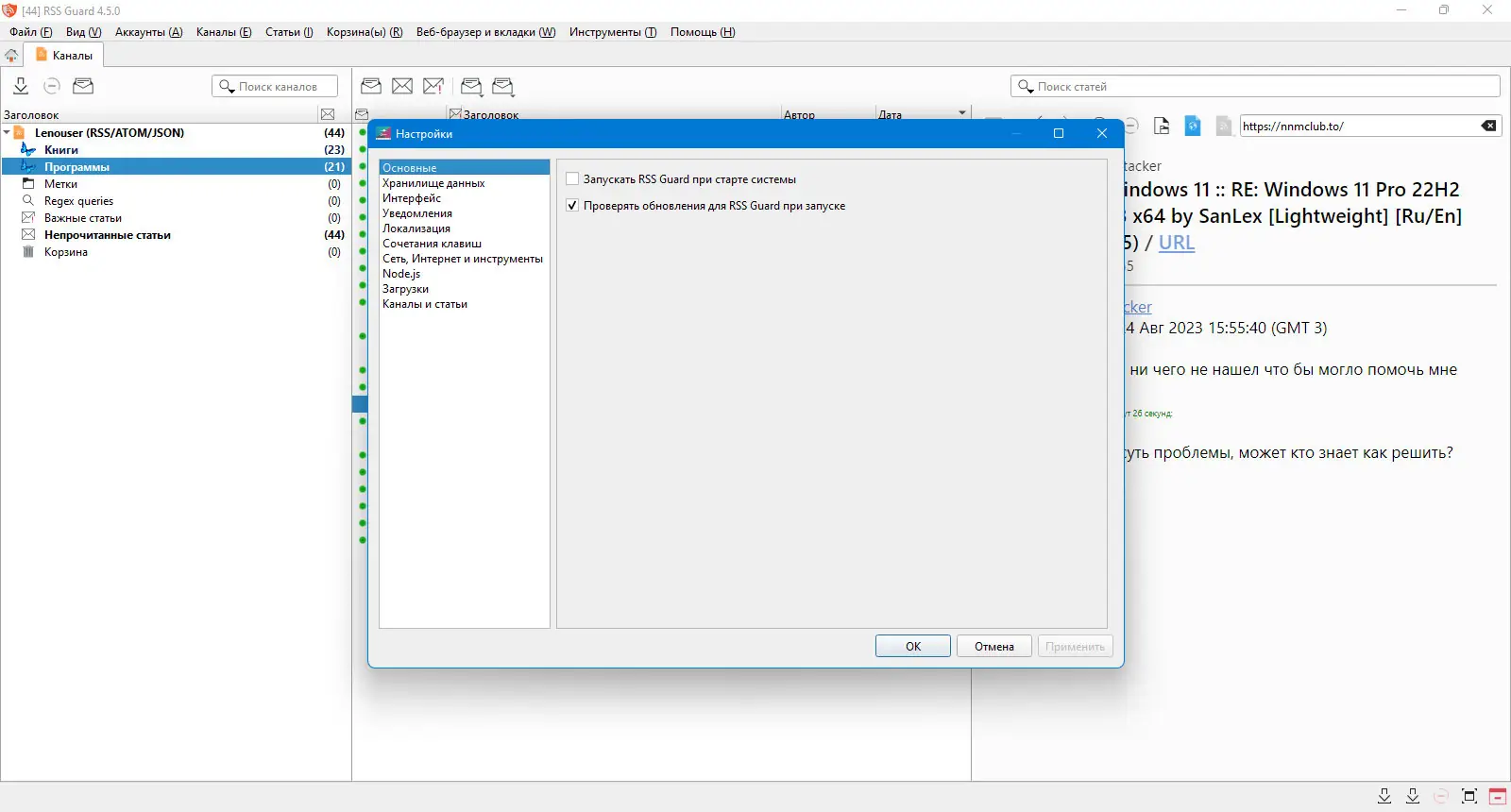
Task: Toggle checking for RSS Guard updates on launch
Action: coord(572,206)
